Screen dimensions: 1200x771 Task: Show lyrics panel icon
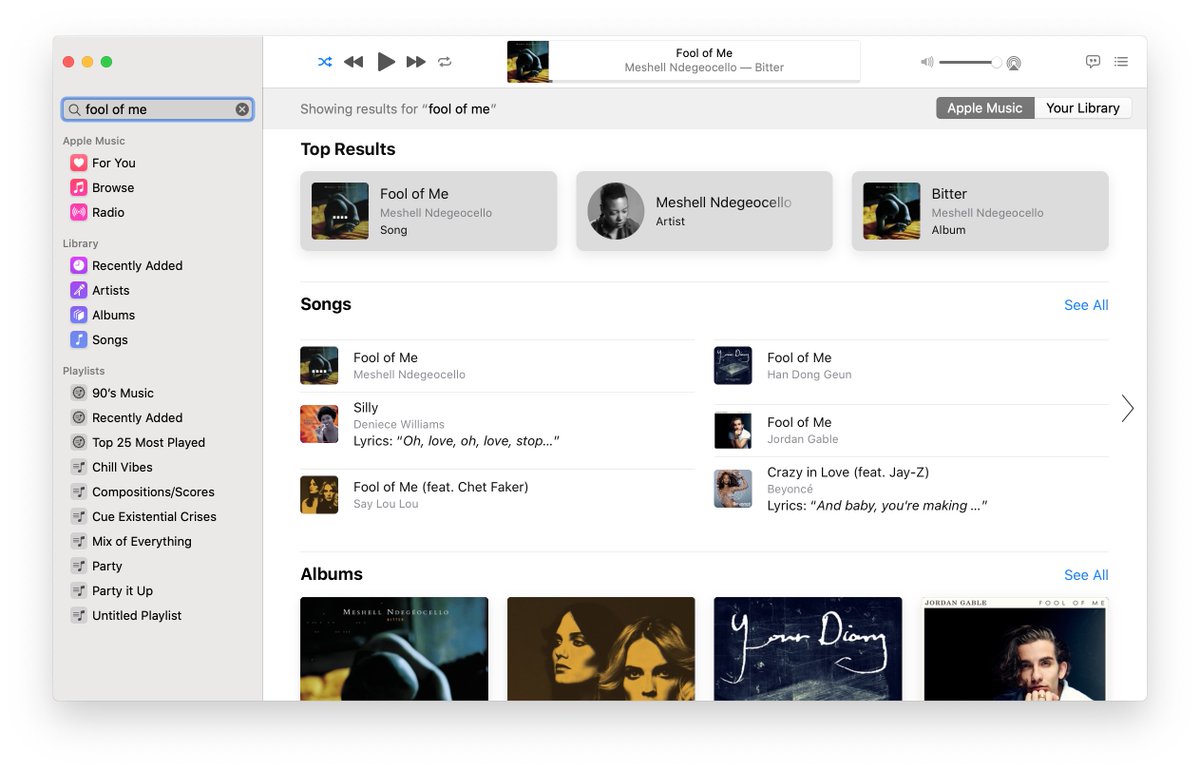tap(1093, 62)
